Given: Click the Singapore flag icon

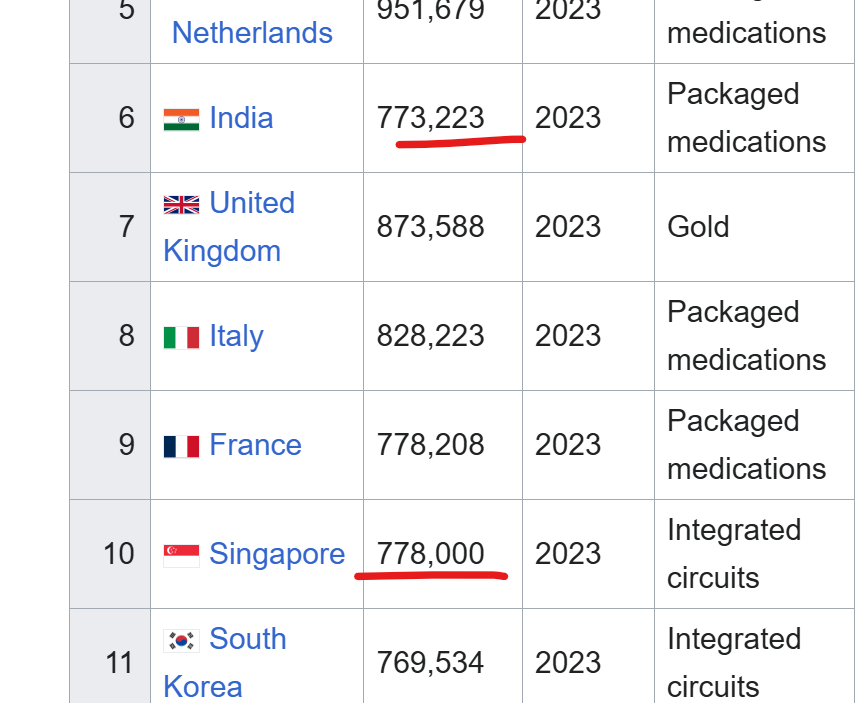Looking at the screenshot, I should point(181,555).
